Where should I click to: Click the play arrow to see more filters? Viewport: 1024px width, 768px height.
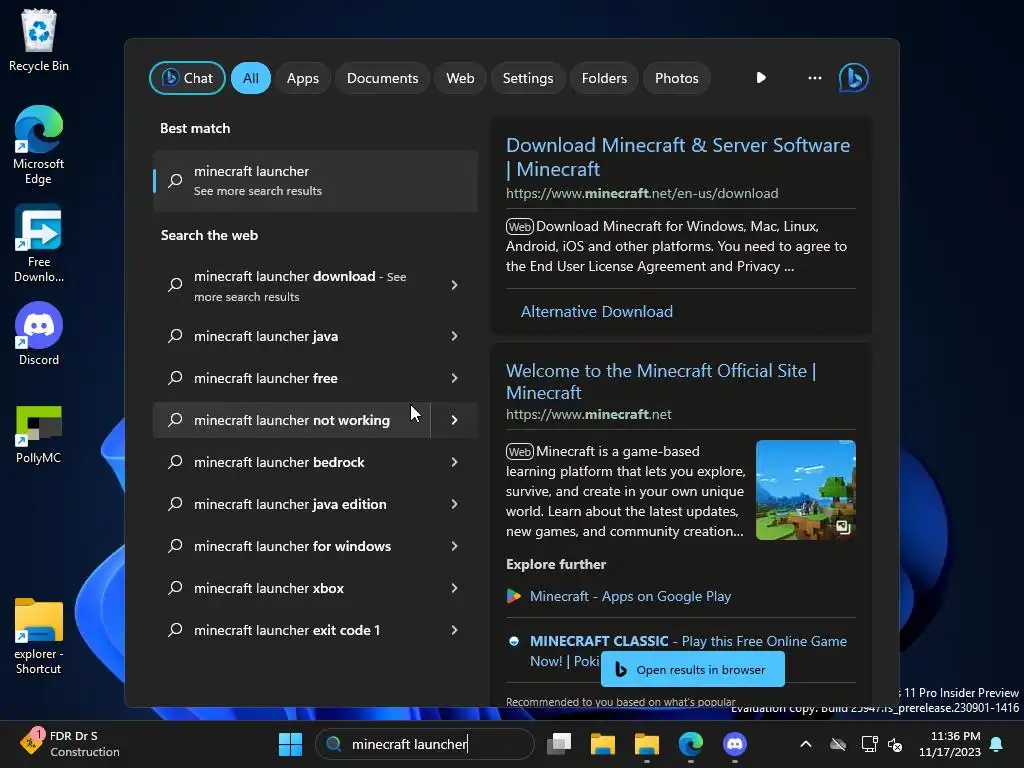[761, 78]
